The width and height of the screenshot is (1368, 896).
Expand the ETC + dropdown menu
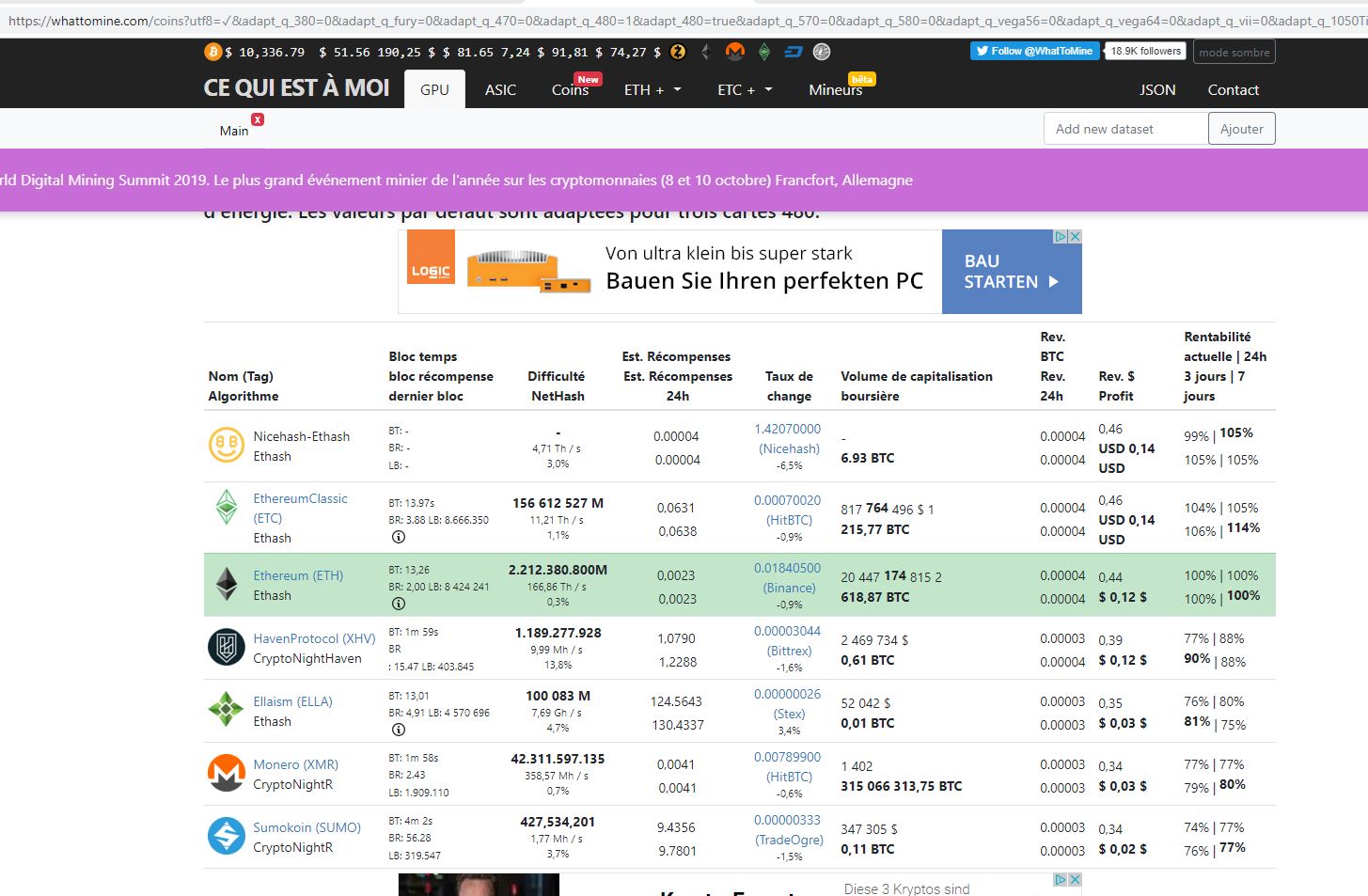click(745, 90)
